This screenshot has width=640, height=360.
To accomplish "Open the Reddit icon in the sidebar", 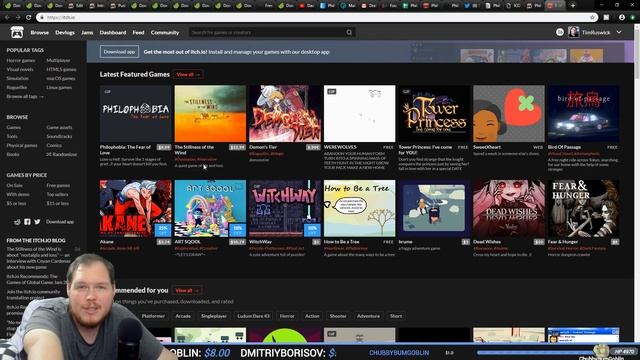I will (17, 222).
